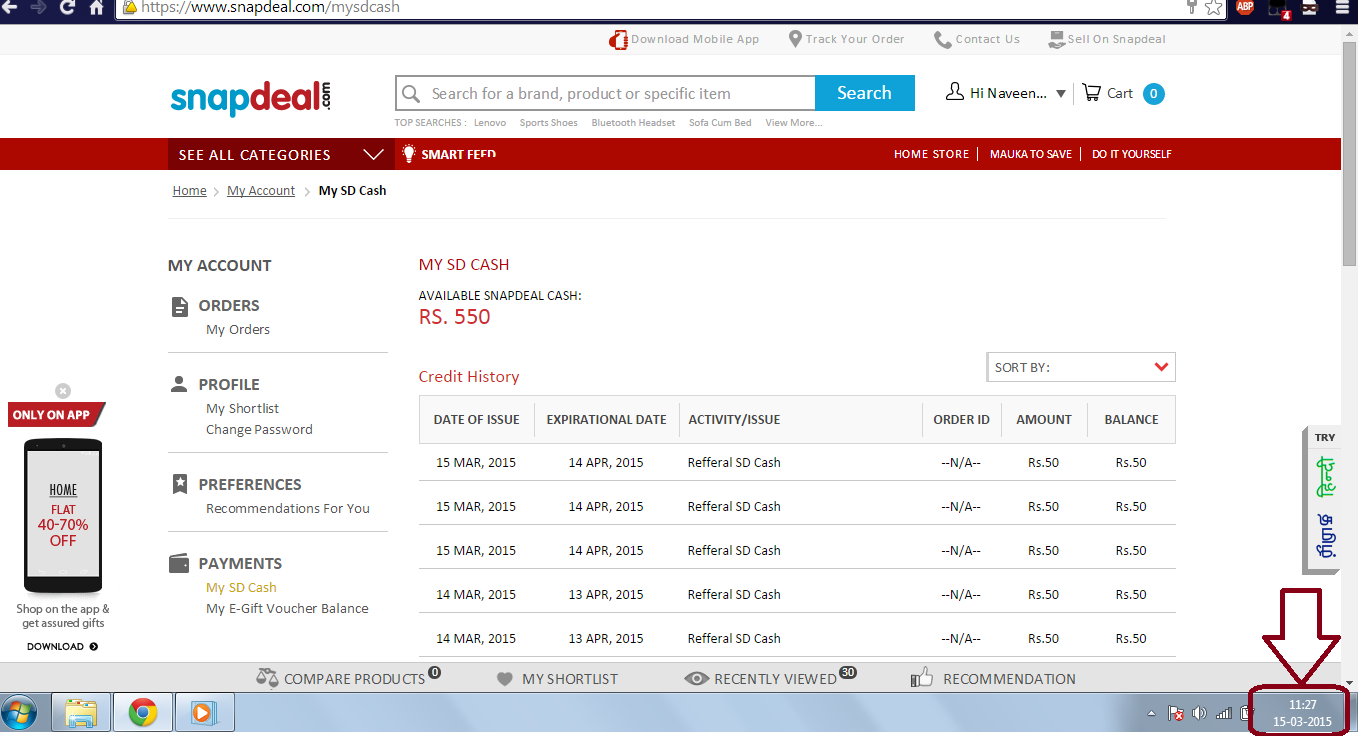
Task: Open the Home Store menu item
Action: [931, 154]
